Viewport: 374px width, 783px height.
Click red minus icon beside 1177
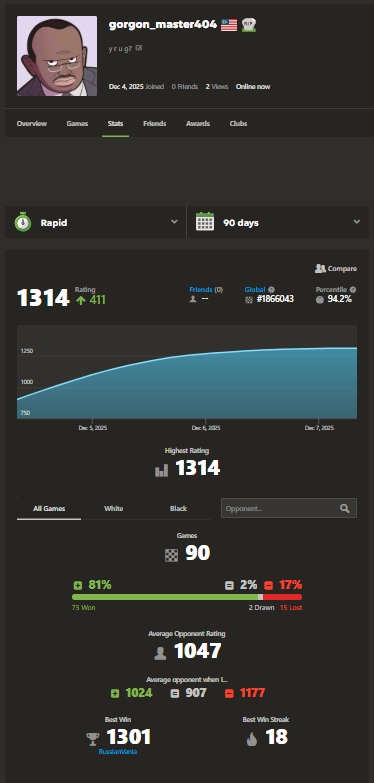pos(229,694)
